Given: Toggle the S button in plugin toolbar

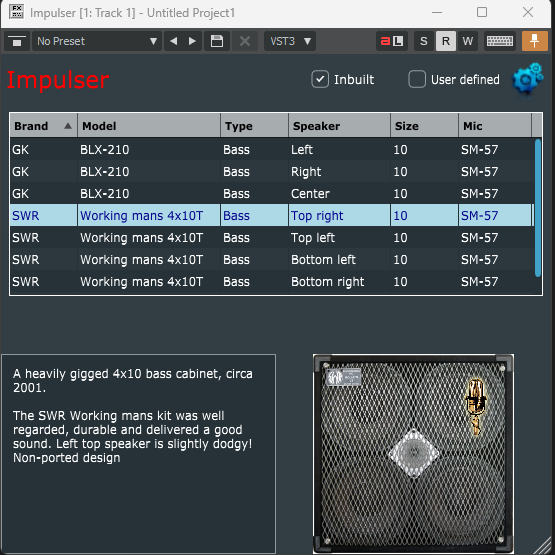Looking at the screenshot, I should pyautogui.click(x=424, y=41).
